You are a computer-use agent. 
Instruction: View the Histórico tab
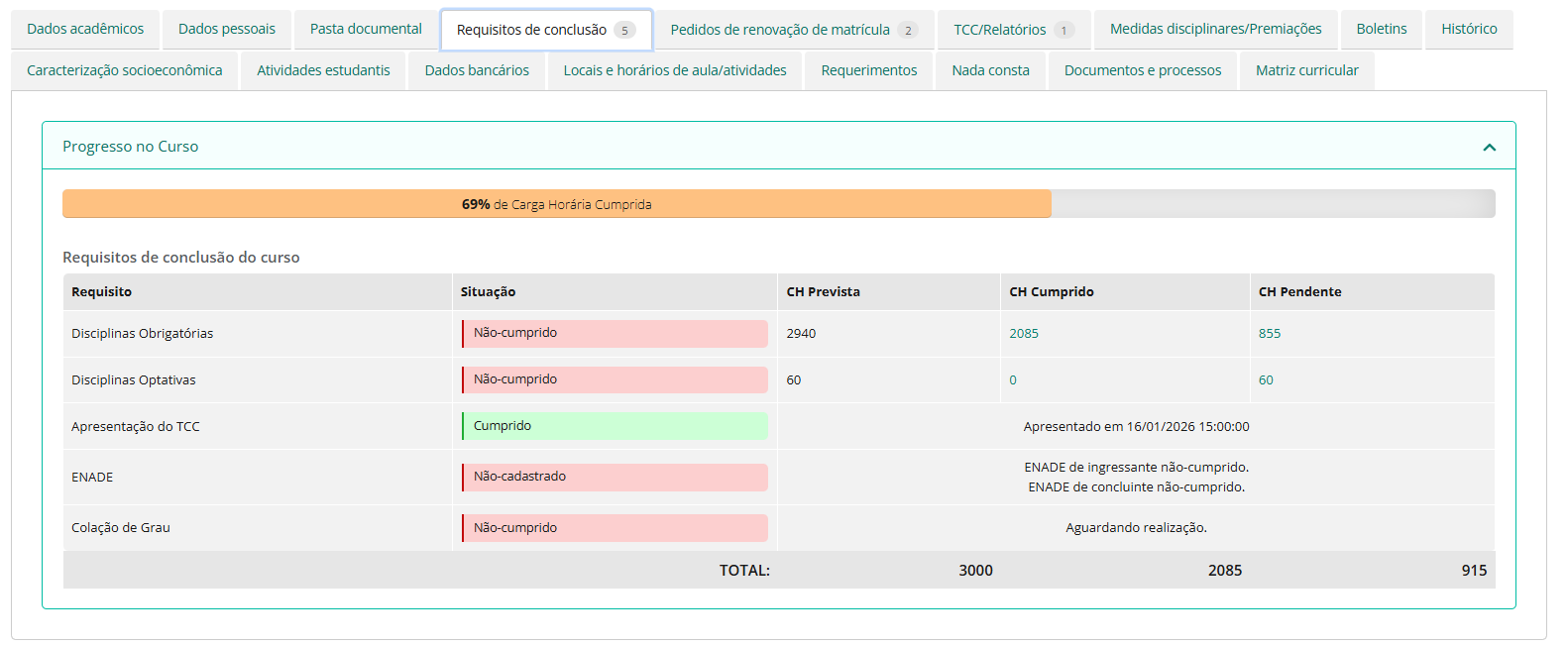1469,29
